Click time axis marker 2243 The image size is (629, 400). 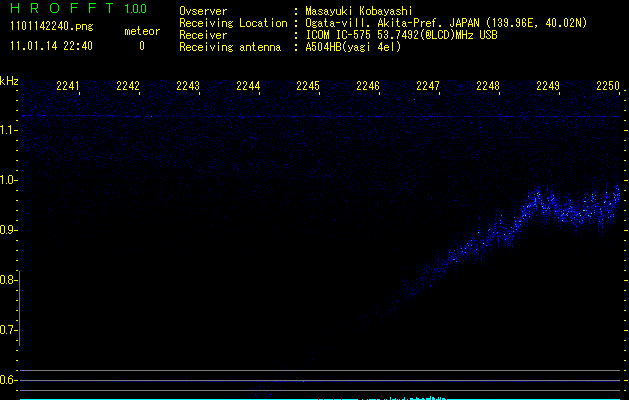[x=188, y=86]
